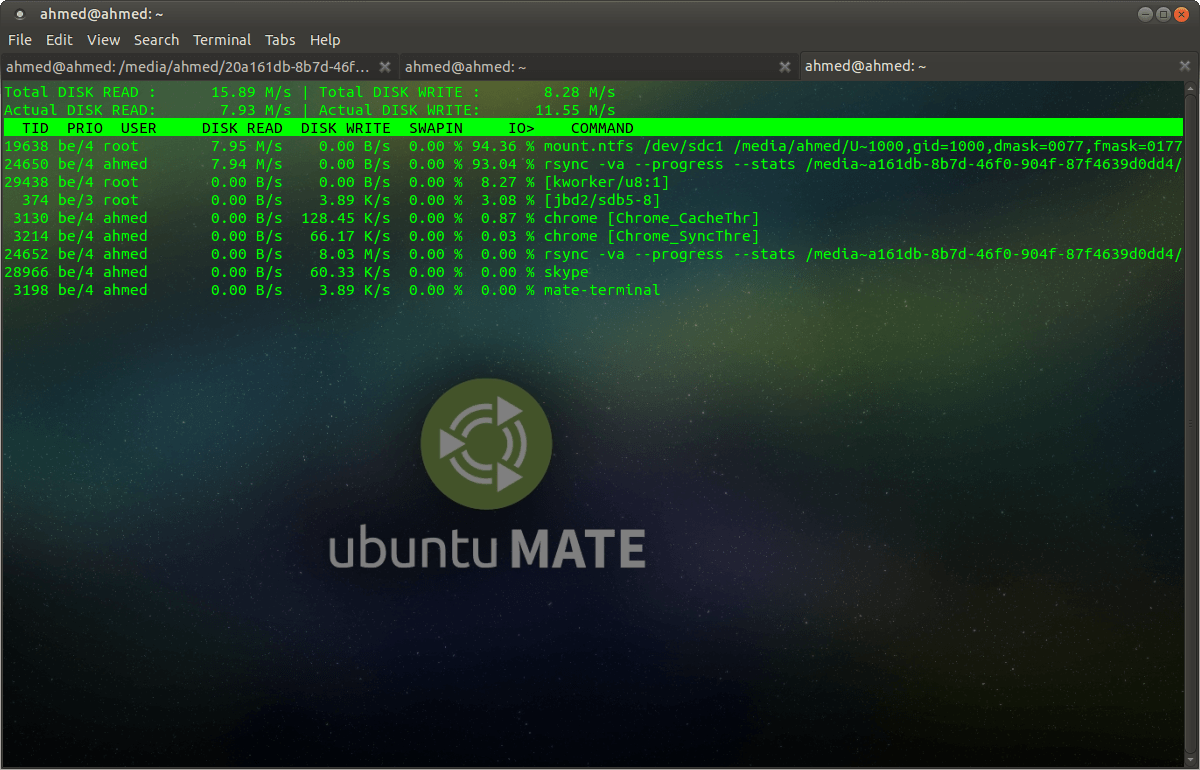
Task: Click TID 3214 in the process list
Action: pyautogui.click(x=31, y=236)
